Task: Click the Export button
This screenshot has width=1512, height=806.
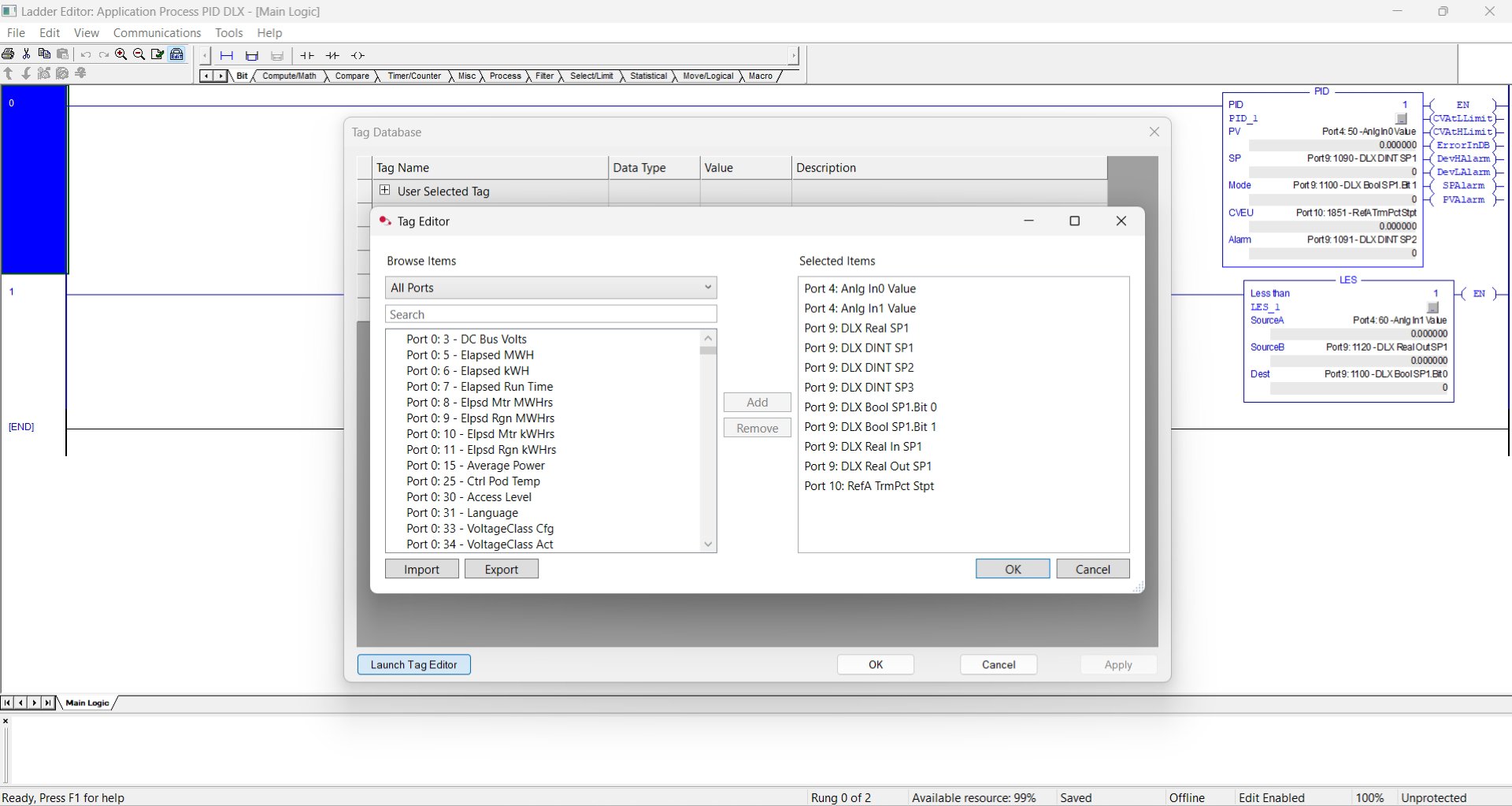Action: click(x=502, y=569)
